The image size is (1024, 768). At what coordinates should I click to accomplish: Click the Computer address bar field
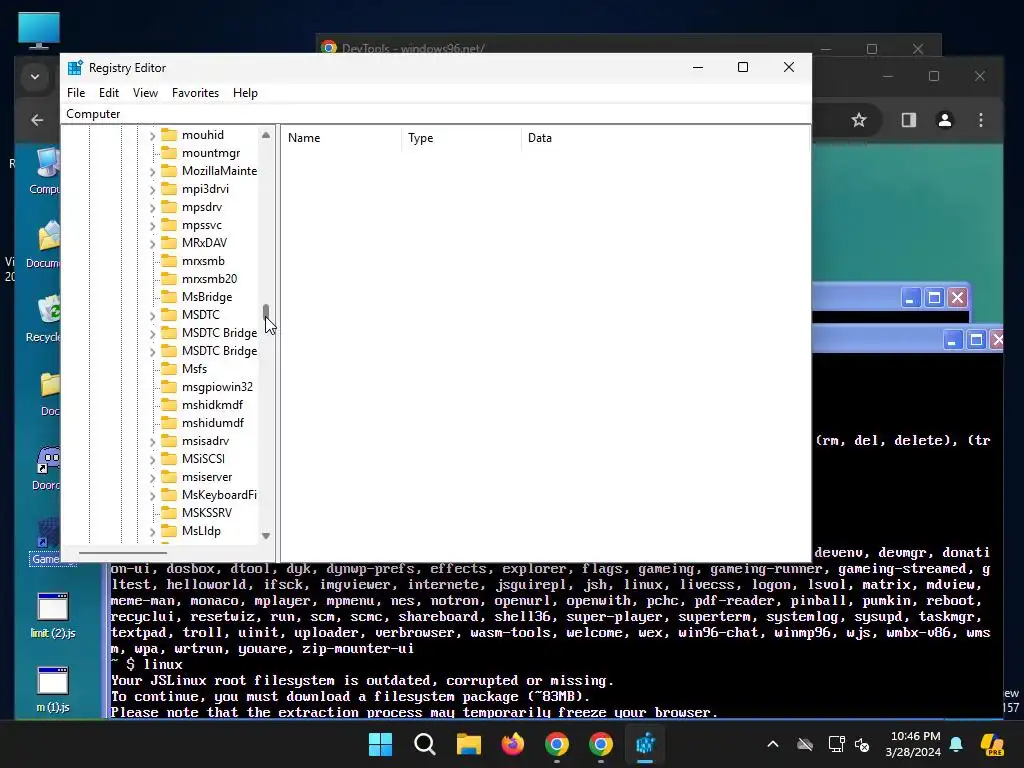[436, 114]
